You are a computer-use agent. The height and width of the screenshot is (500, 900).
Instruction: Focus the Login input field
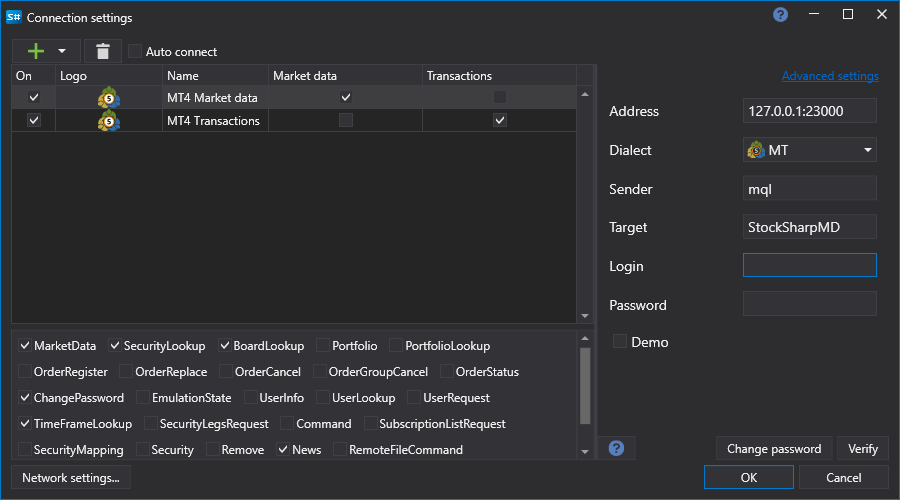[809, 265]
